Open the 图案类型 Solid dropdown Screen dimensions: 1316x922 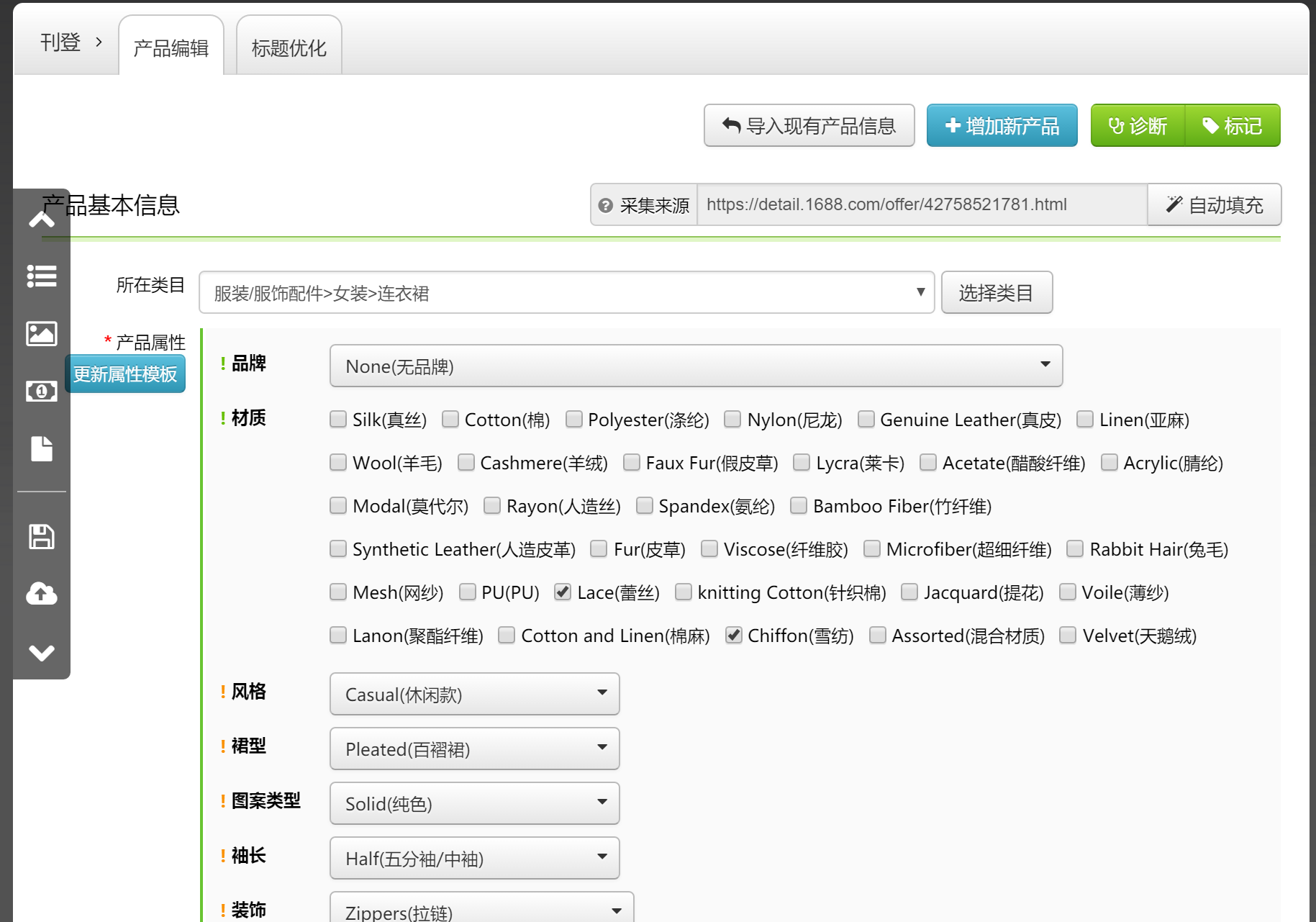click(475, 803)
